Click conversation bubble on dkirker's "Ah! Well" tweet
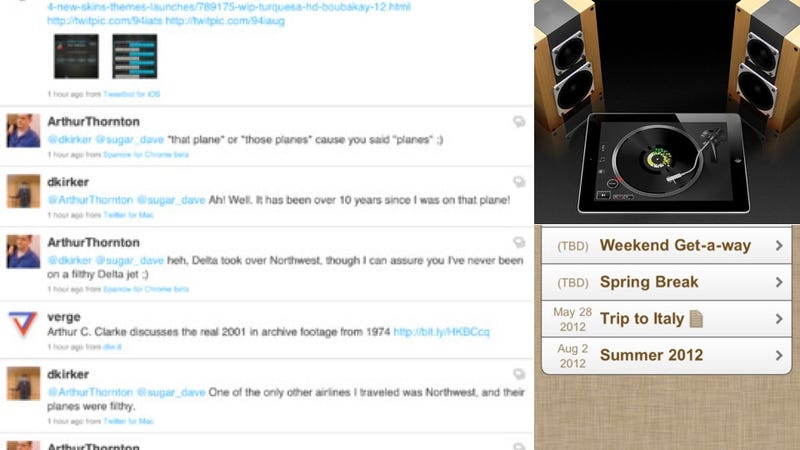Screen dimensions: 800x450 coord(519,182)
